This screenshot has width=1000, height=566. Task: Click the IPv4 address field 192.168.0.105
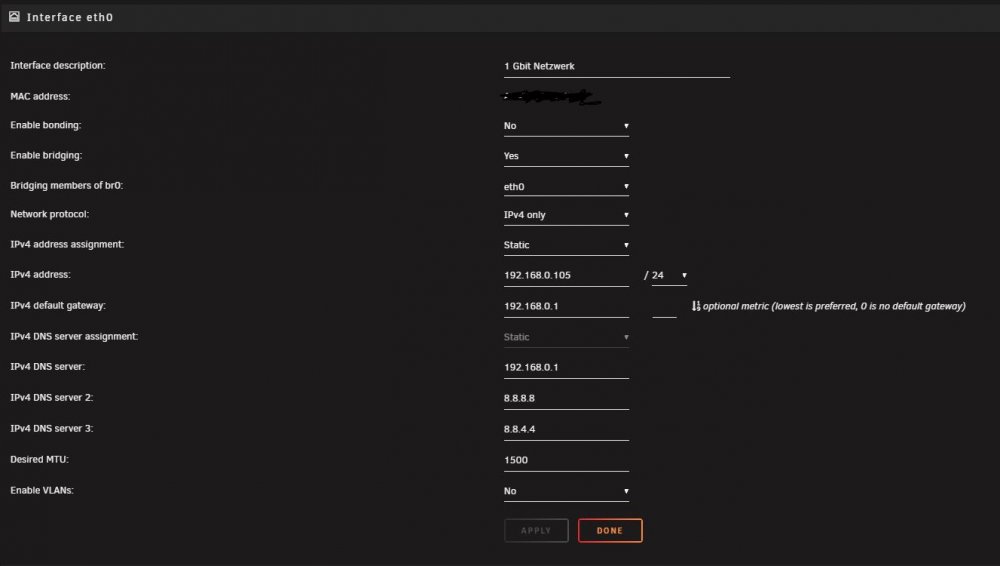click(566, 276)
